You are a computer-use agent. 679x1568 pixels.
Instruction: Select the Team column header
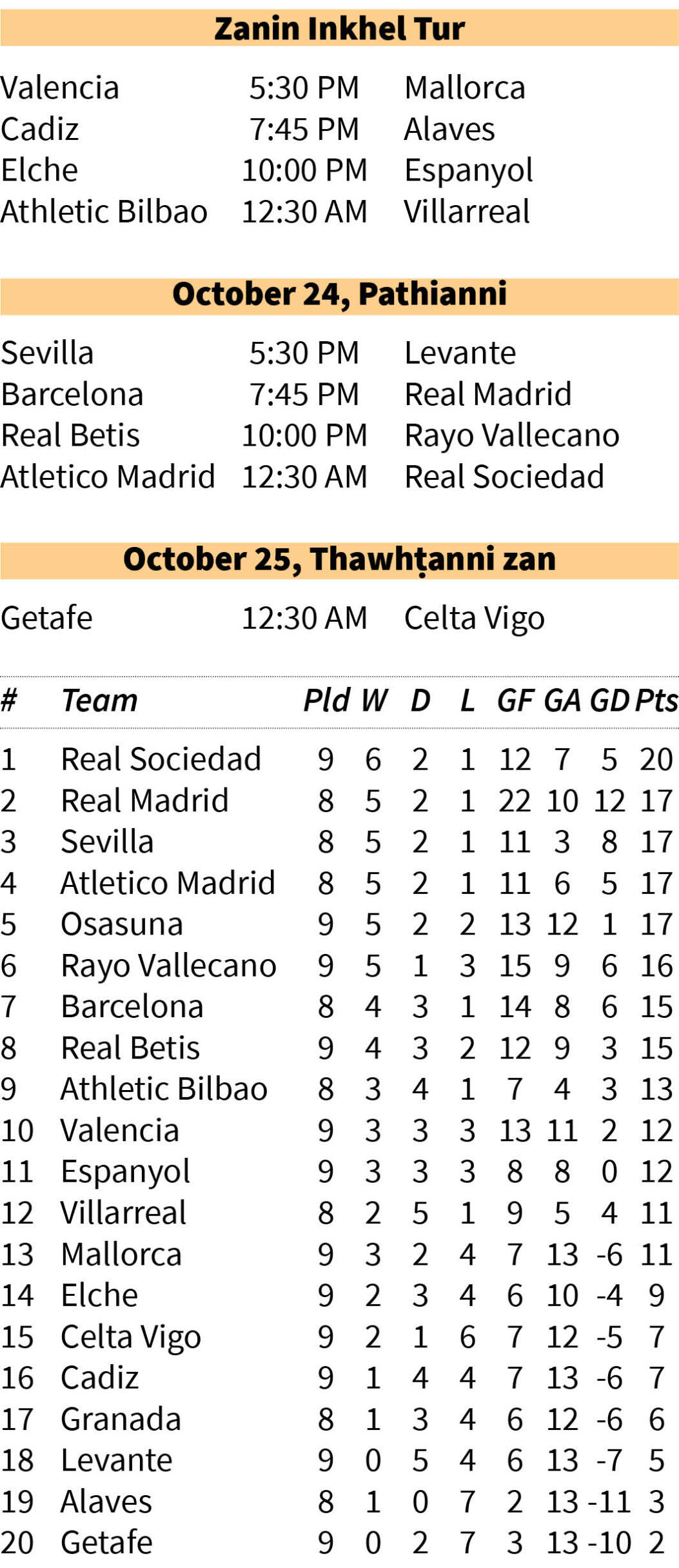point(99,700)
